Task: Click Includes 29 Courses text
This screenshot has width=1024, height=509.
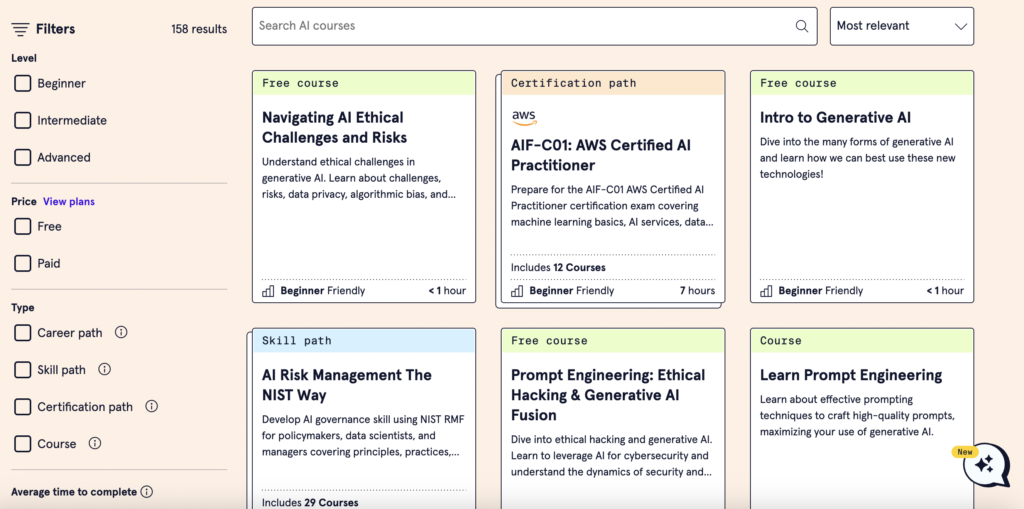Action: [310, 502]
